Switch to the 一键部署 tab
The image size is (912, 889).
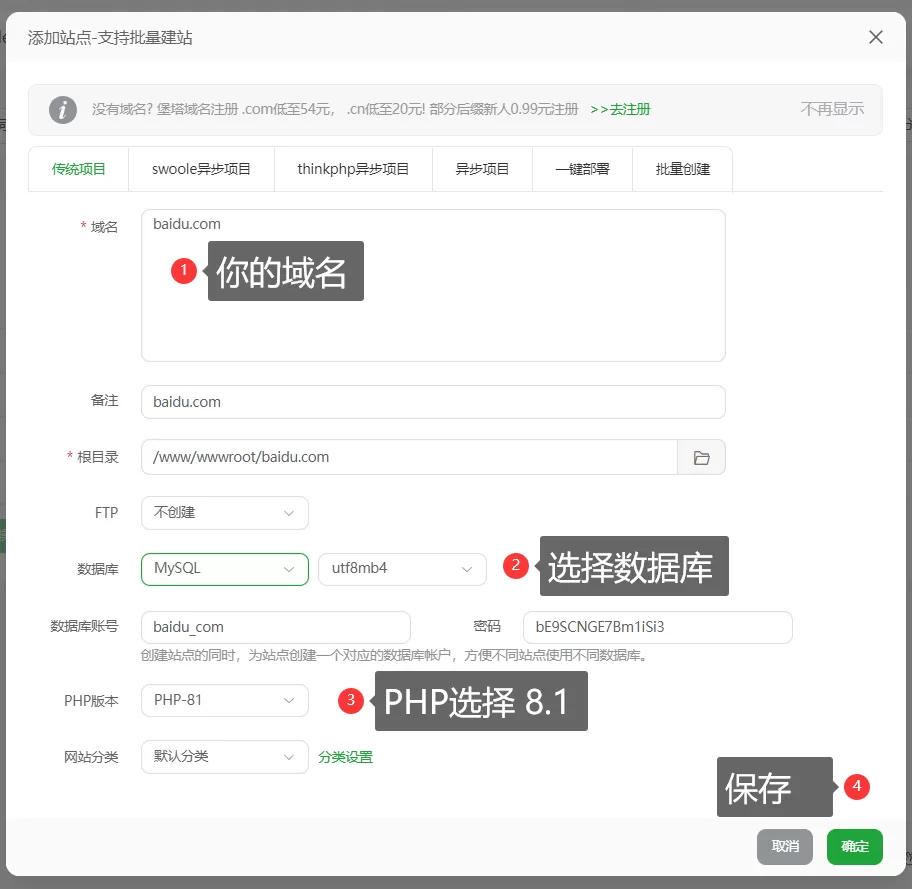(582, 168)
